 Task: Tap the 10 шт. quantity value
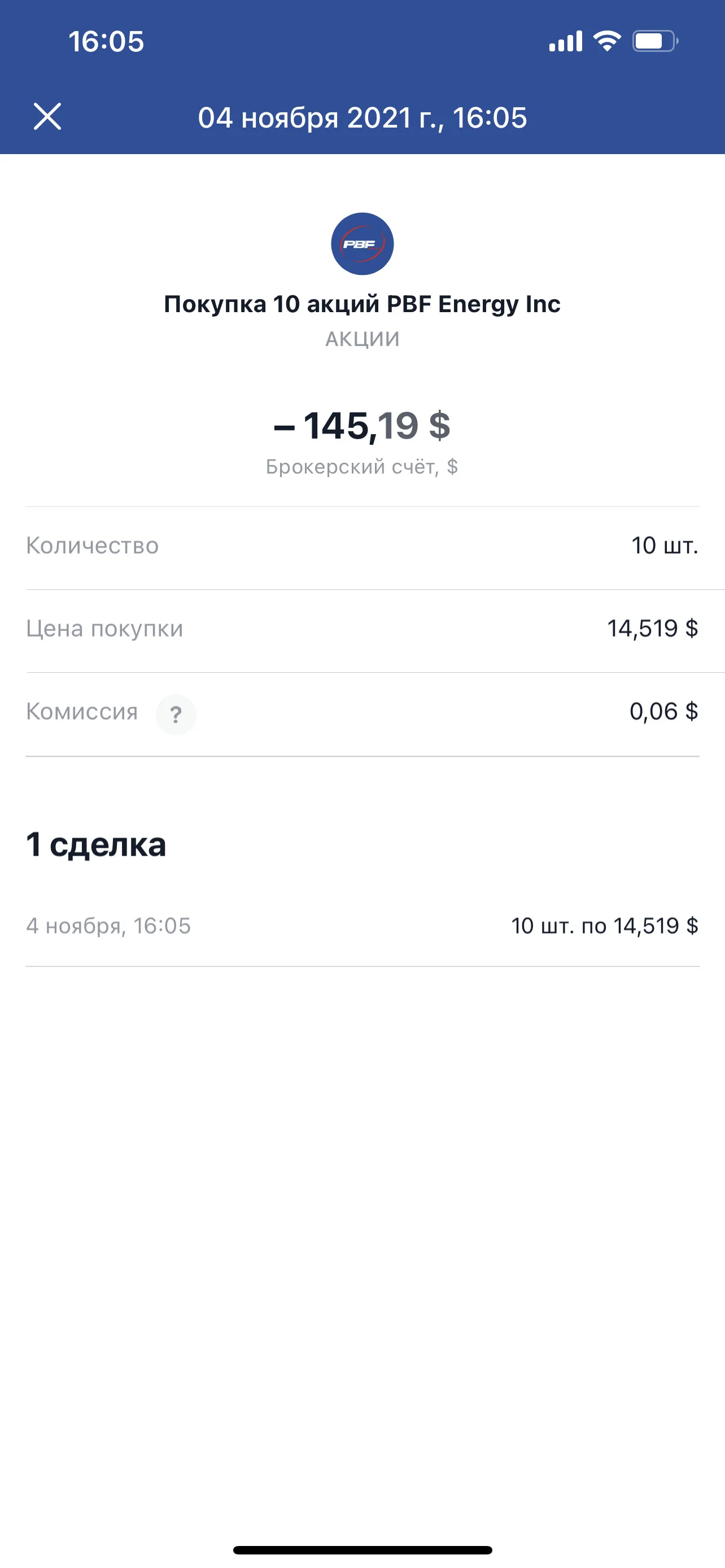tap(665, 545)
